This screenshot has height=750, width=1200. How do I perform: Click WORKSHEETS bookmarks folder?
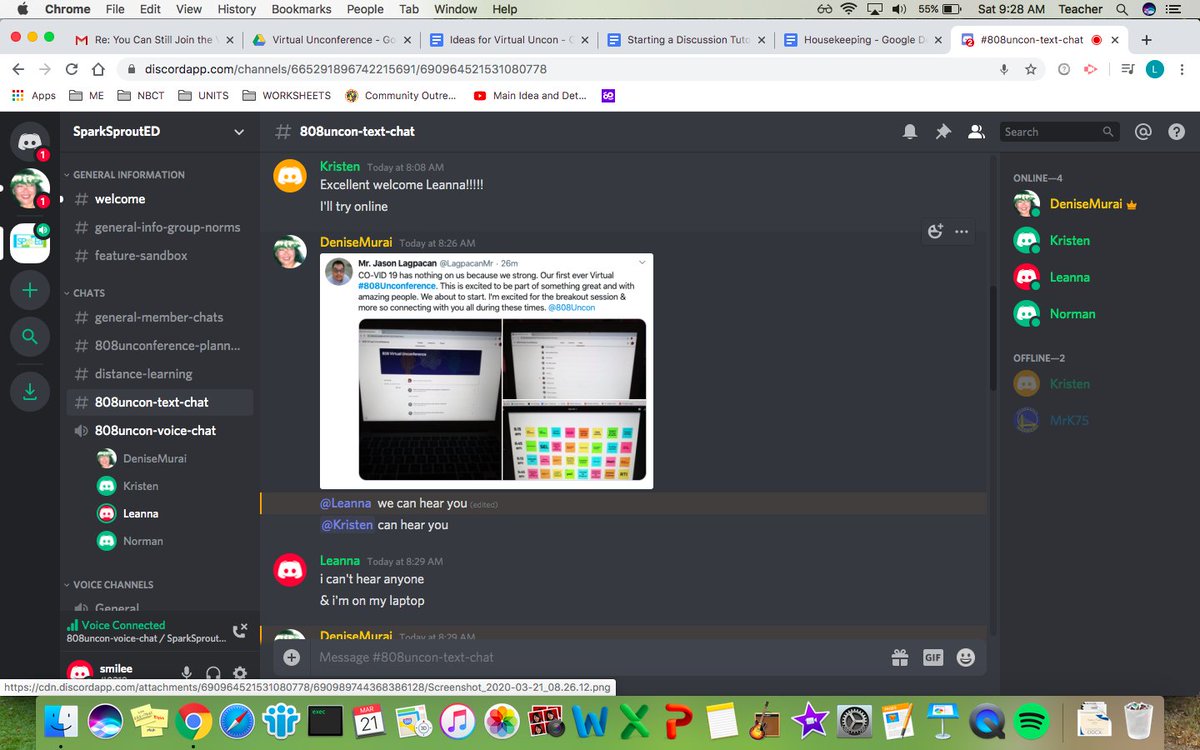tap(286, 96)
